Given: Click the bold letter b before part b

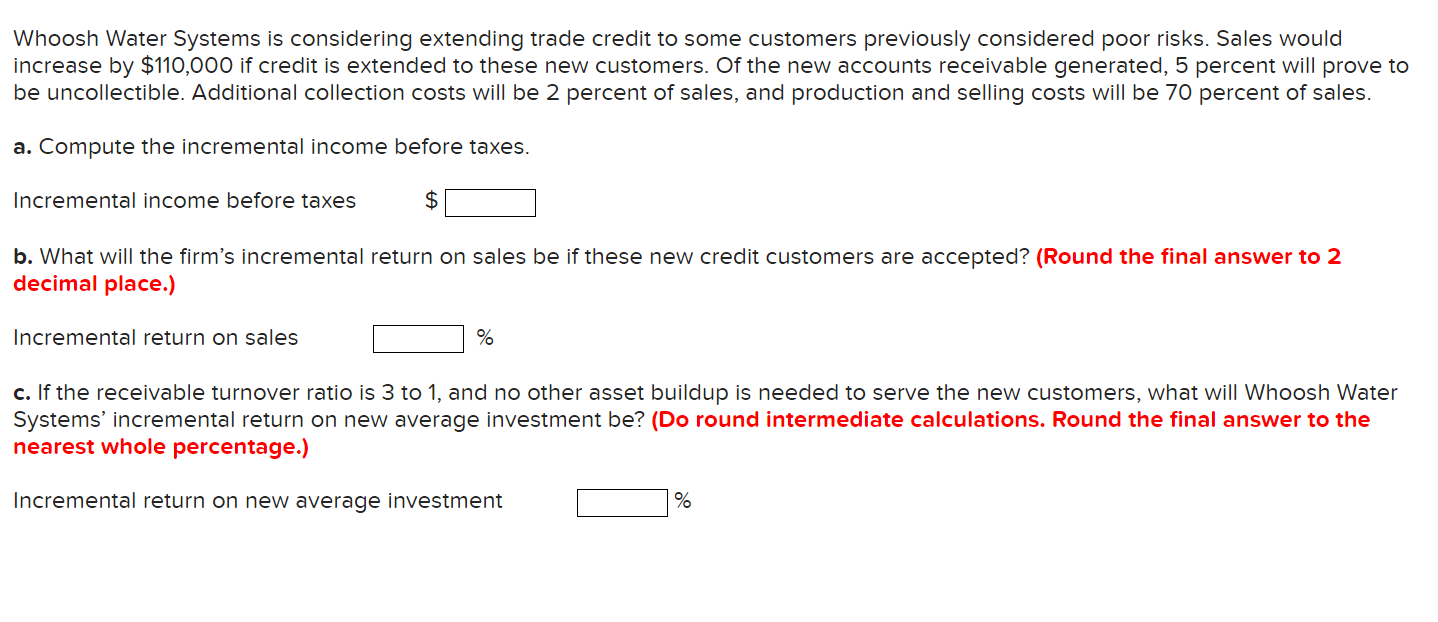Looking at the screenshot, I should pyautogui.click(x=18, y=256).
